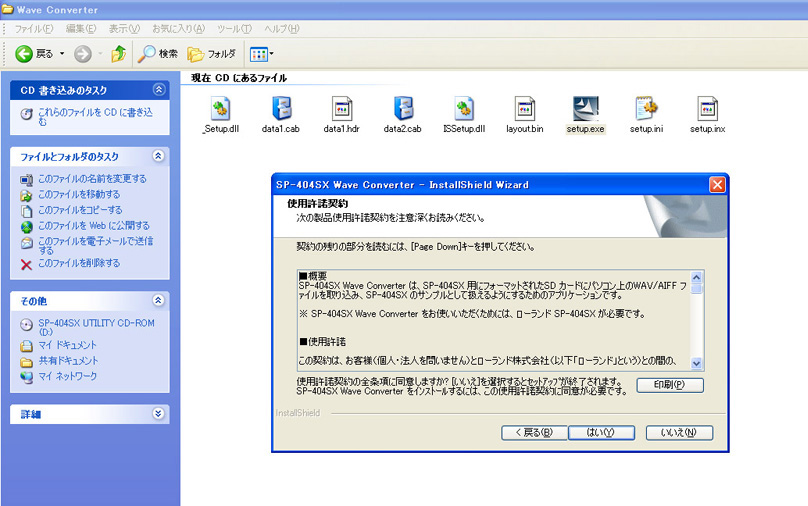Click the 印刷(P) print button
The width and height of the screenshot is (808, 506).
pyautogui.click(x=670, y=385)
